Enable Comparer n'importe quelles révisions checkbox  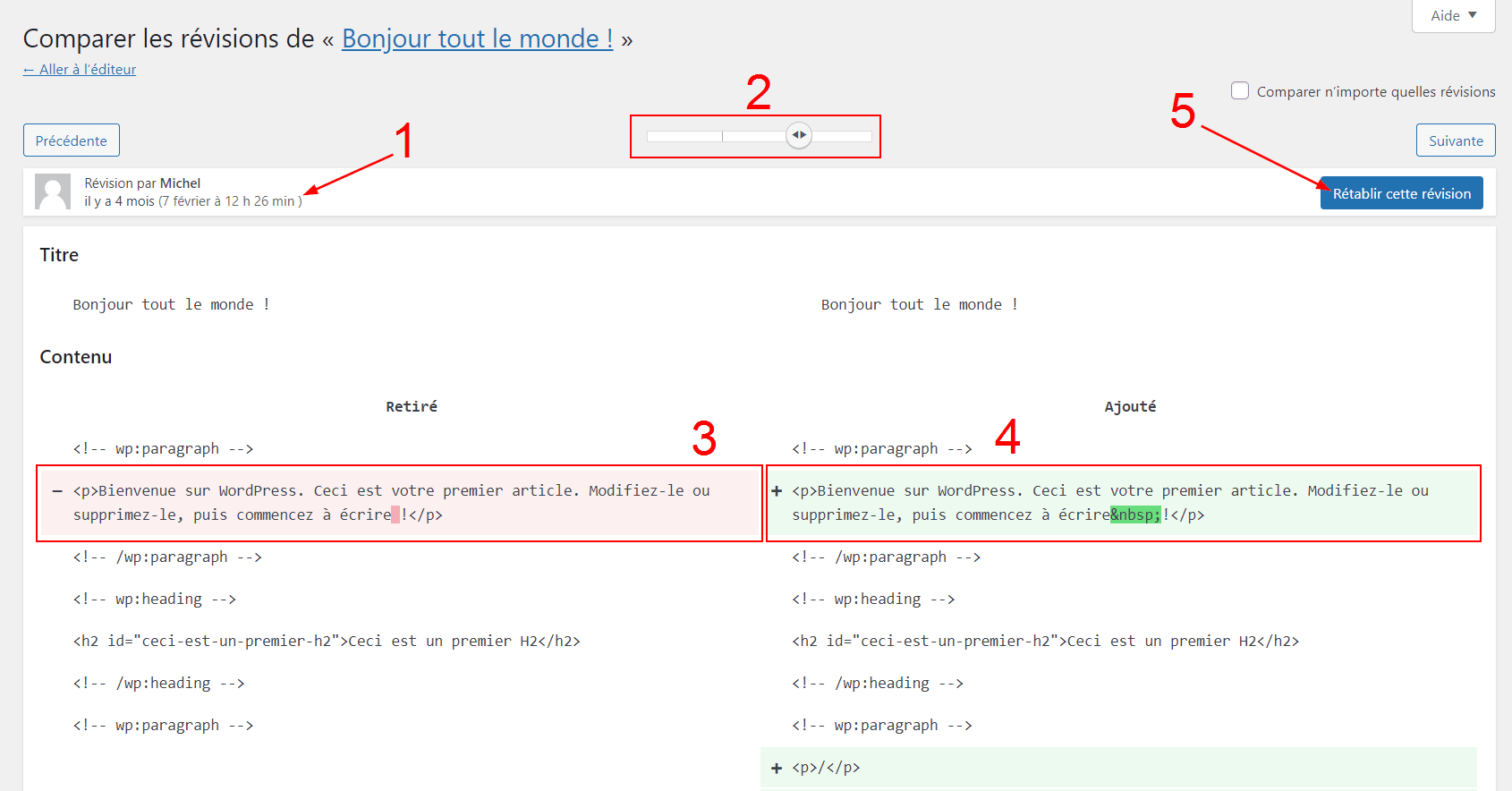pyautogui.click(x=1240, y=91)
